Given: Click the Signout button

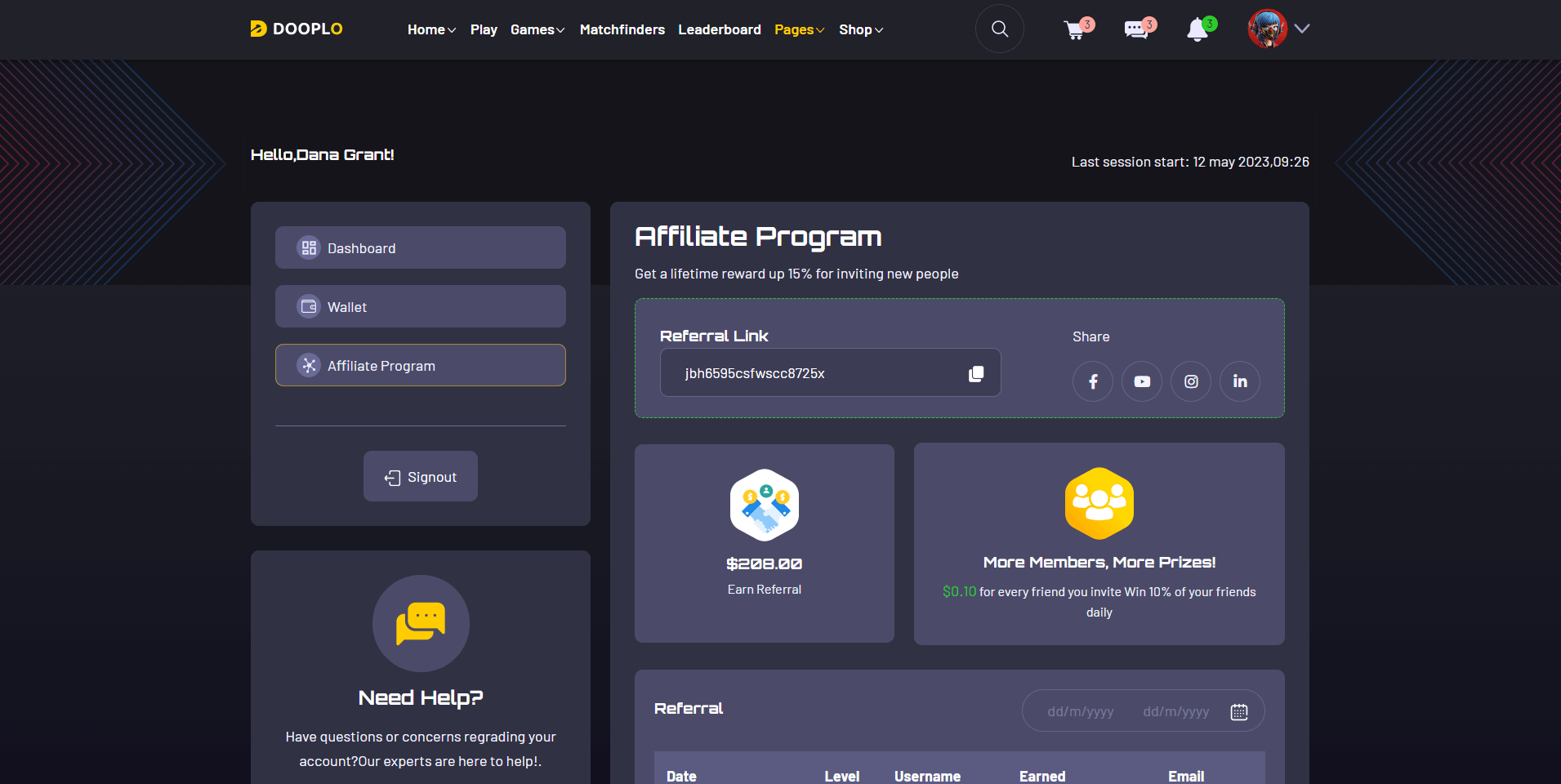Looking at the screenshot, I should point(421,476).
